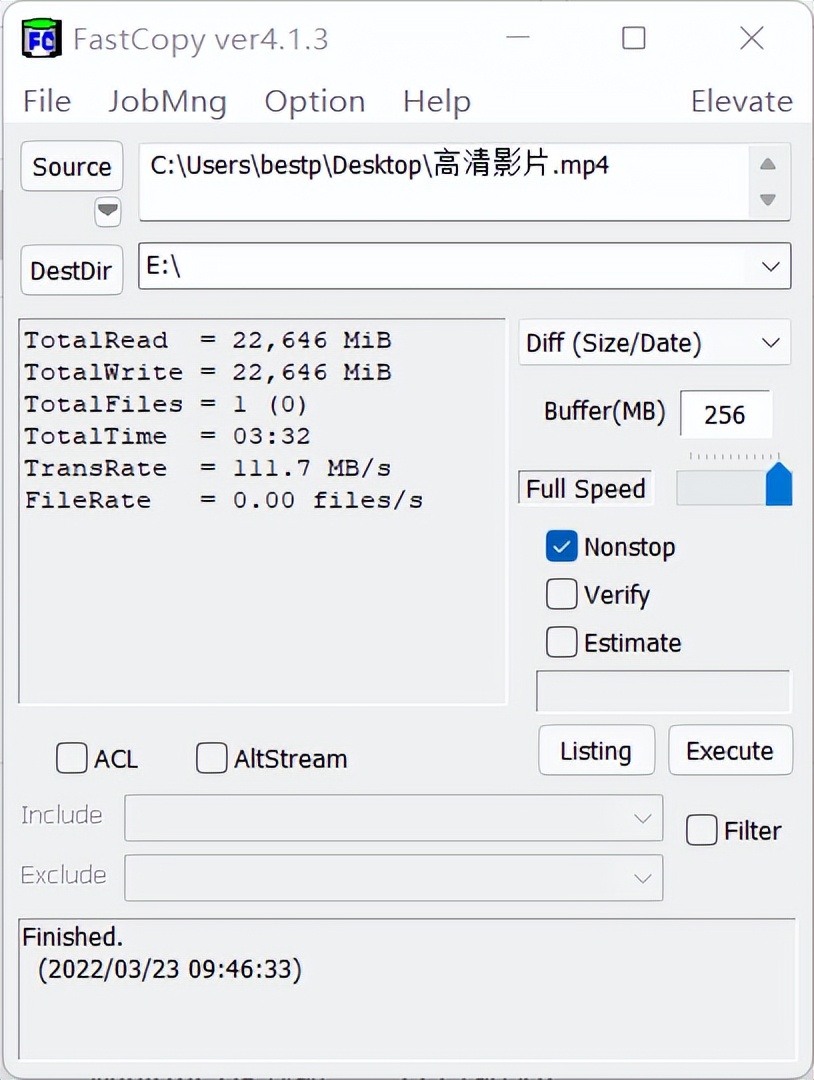Open the JobMng menu

(167, 100)
